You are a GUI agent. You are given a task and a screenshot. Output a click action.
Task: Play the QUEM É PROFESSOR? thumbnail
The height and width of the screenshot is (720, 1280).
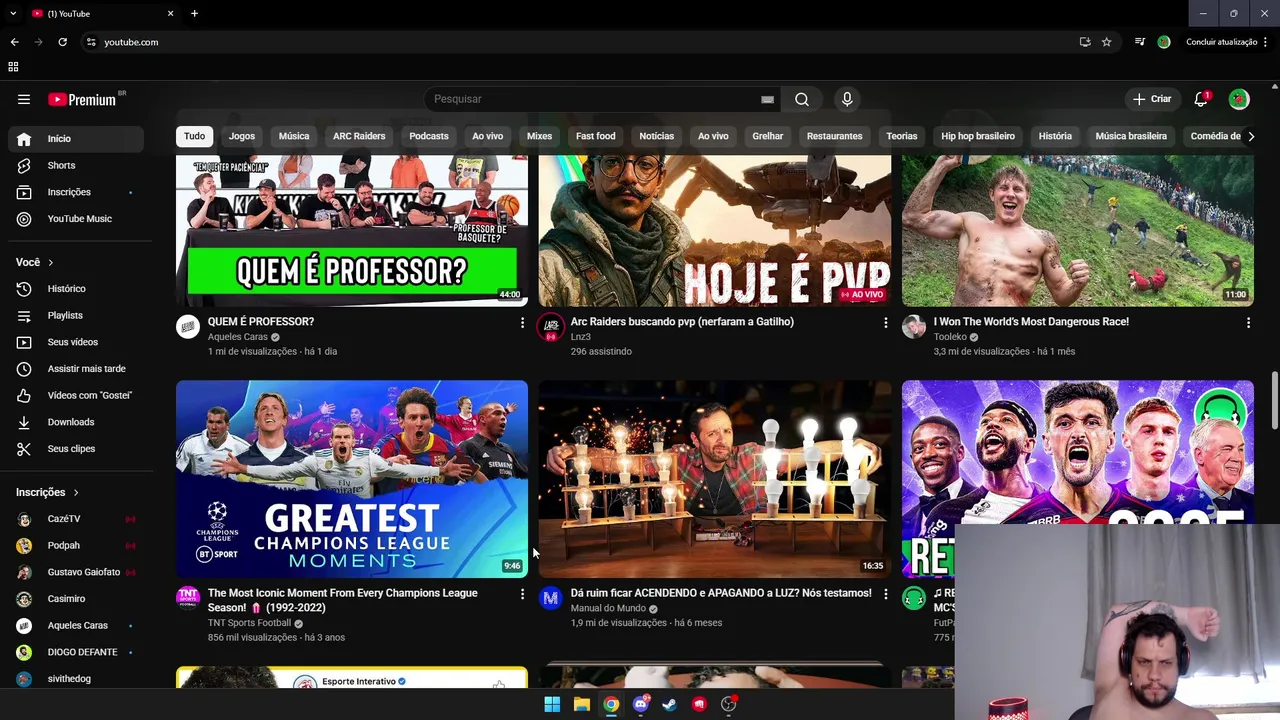352,230
